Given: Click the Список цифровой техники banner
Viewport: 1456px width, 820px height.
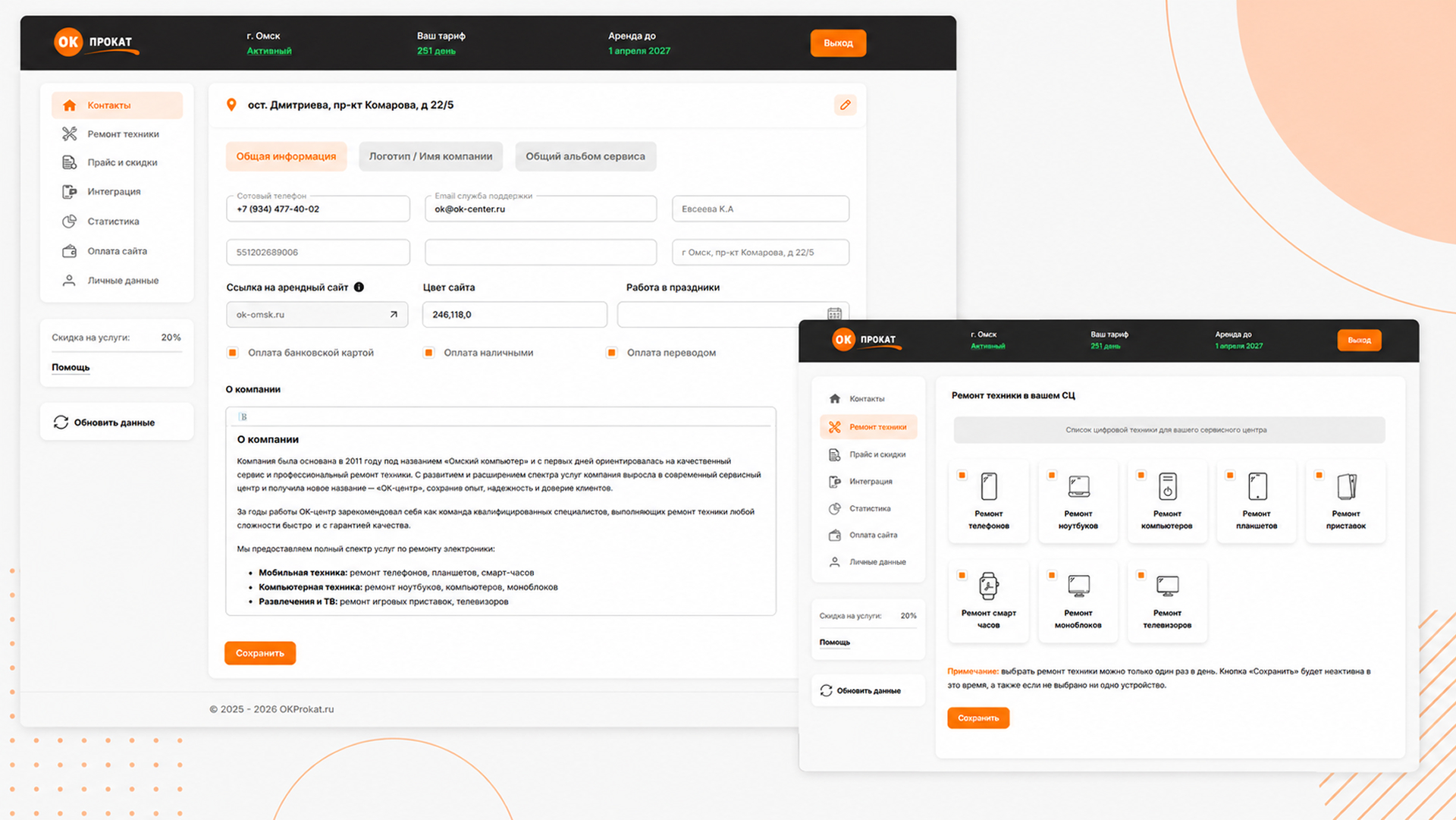Looking at the screenshot, I should [x=1169, y=430].
